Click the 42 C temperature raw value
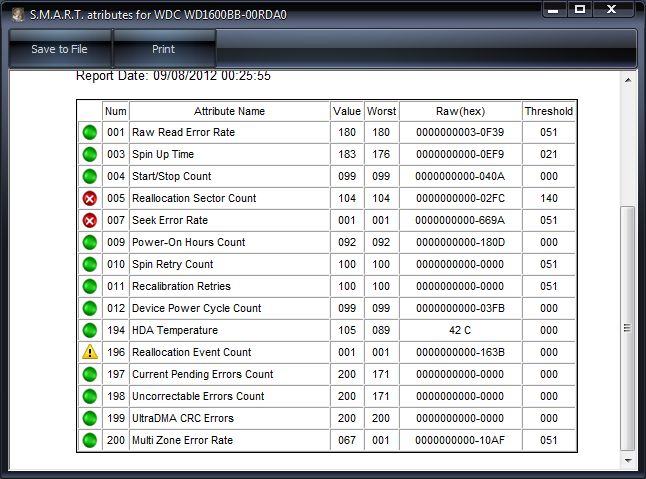This screenshot has height=479, width=646. click(x=460, y=330)
